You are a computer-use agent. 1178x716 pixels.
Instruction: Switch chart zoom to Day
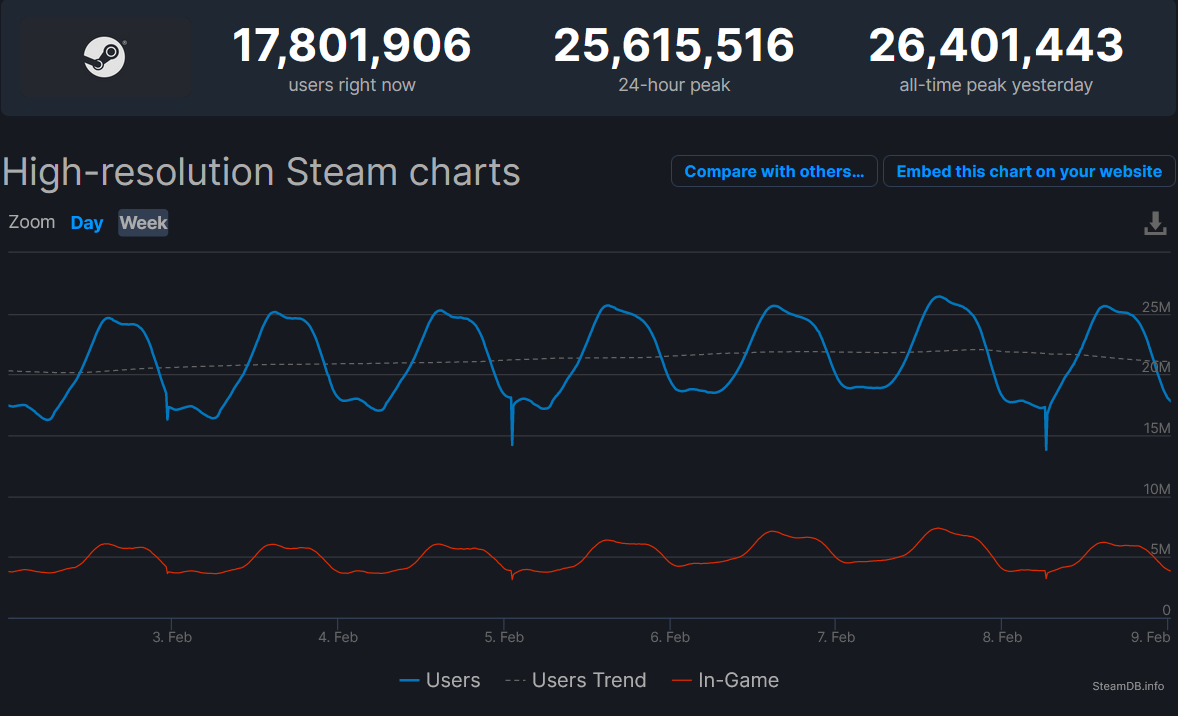(x=87, y=223)
